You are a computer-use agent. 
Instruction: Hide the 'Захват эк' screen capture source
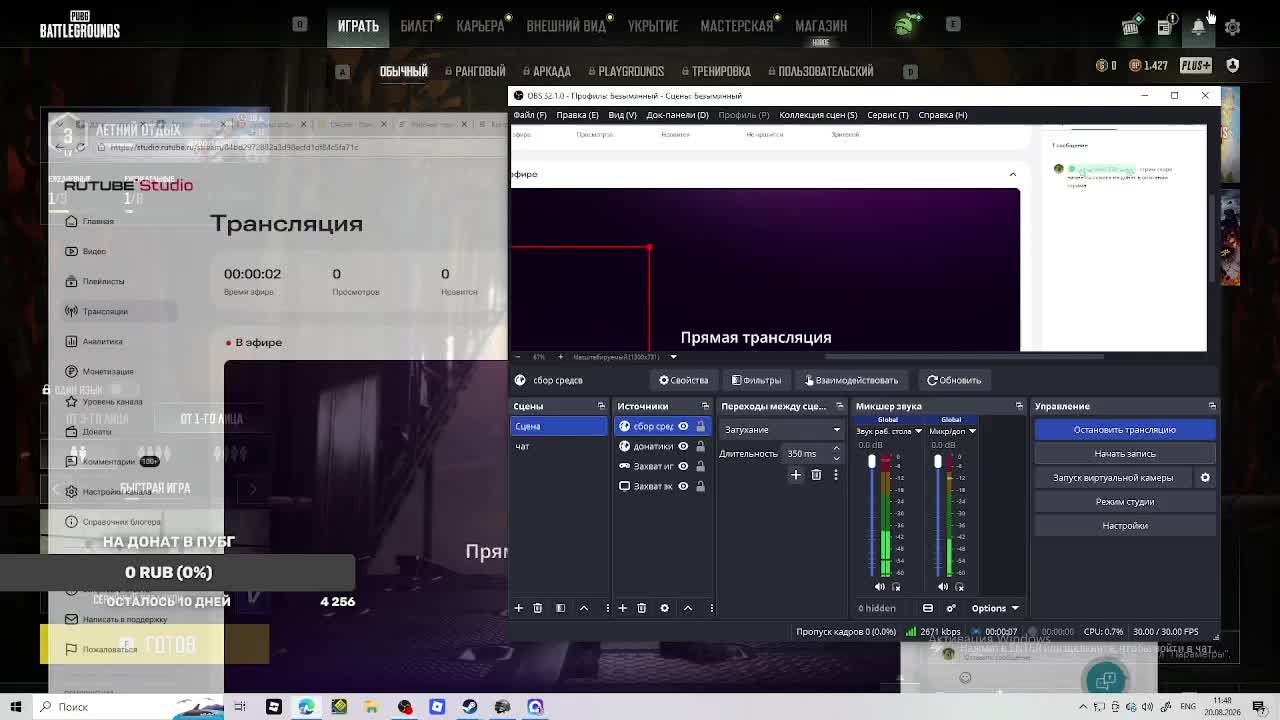point(683,486)
